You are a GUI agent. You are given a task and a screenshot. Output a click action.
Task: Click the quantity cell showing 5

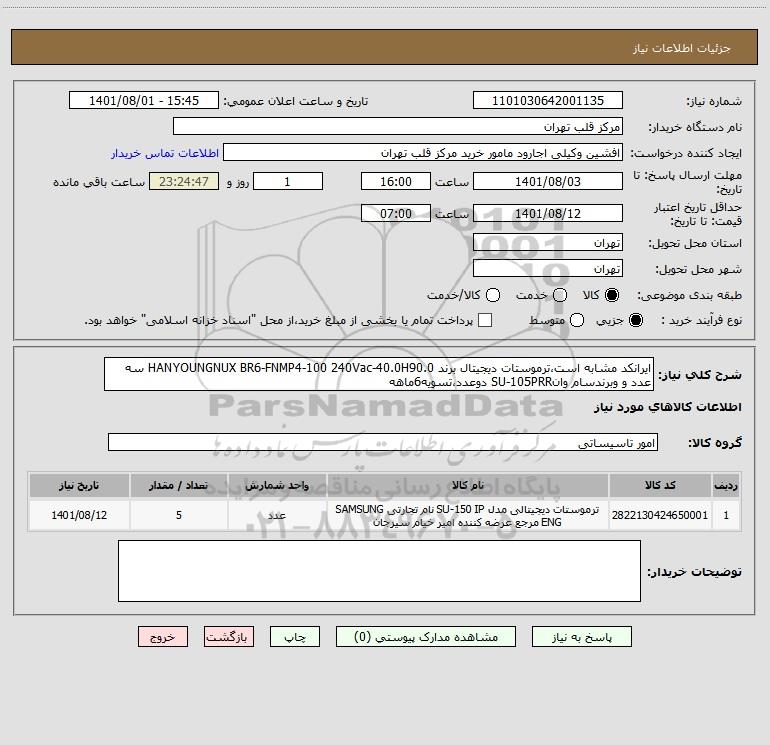pyautogui.click(x=179, y=515)
